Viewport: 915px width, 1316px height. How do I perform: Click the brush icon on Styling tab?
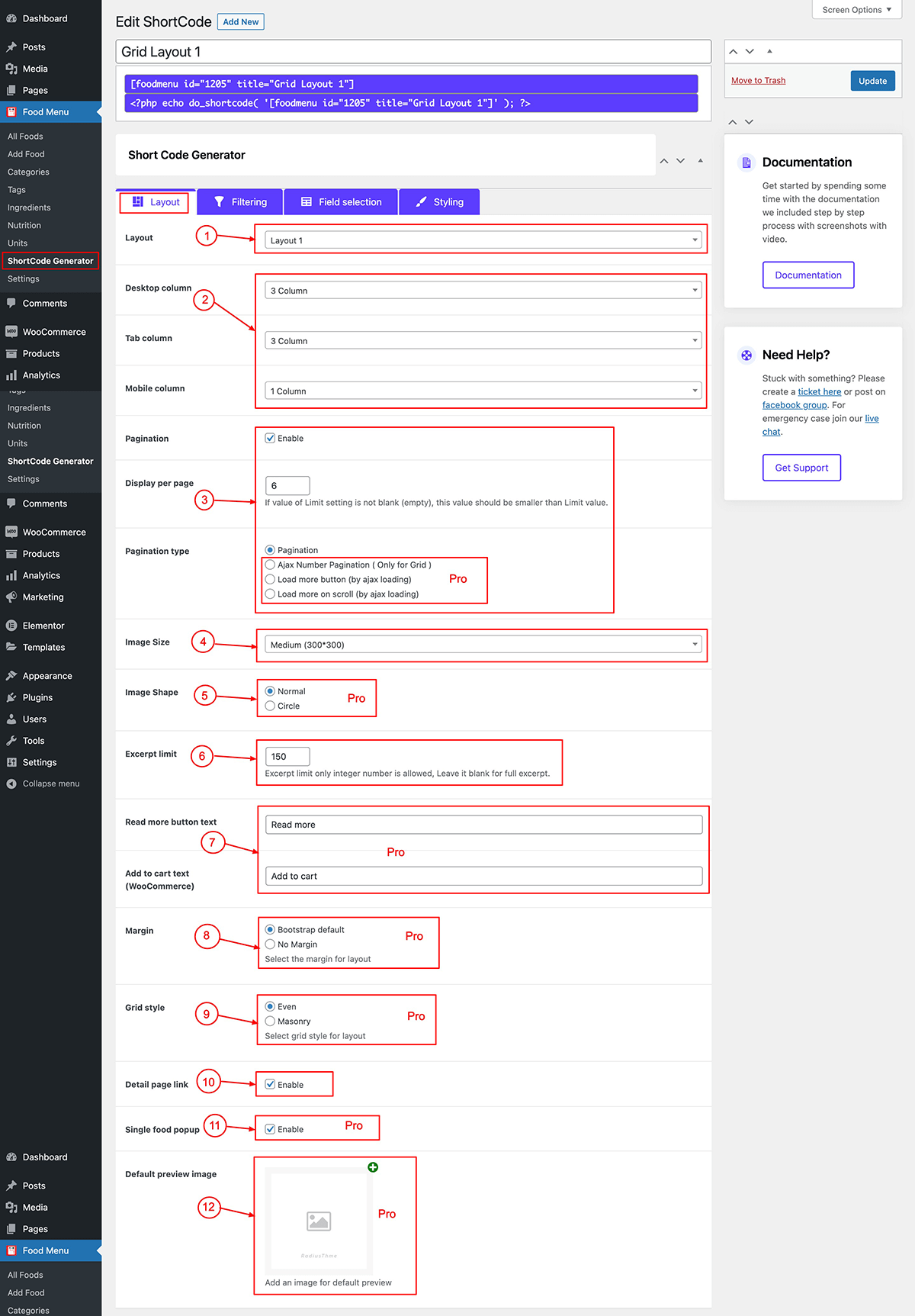(421, 202)
